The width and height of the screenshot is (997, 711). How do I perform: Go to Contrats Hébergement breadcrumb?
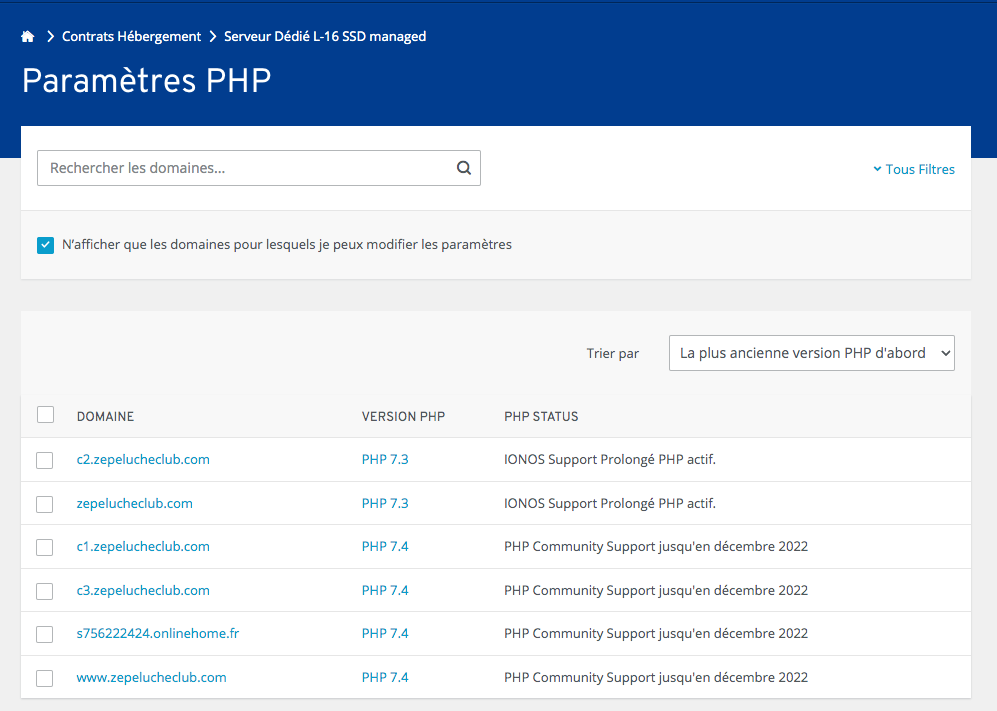[131, 37]
